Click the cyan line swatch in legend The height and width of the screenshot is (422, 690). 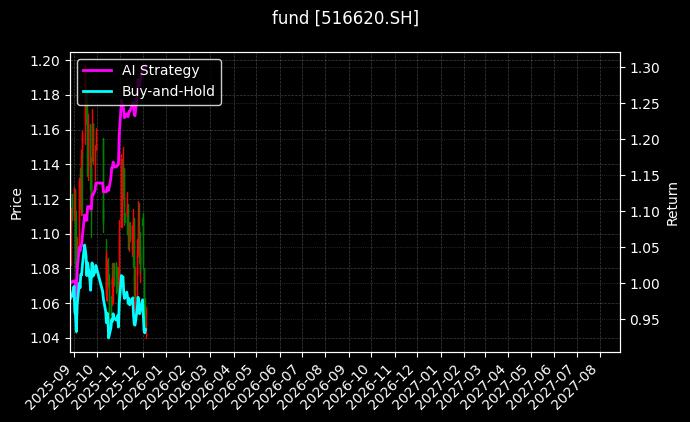tap(97, 91)
